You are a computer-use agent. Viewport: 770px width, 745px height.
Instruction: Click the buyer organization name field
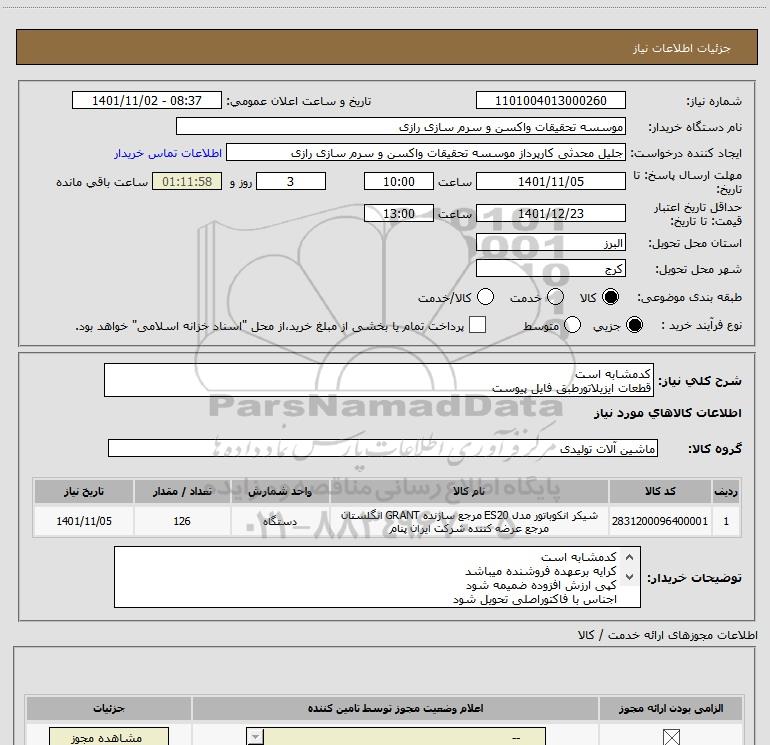(401, 127)
